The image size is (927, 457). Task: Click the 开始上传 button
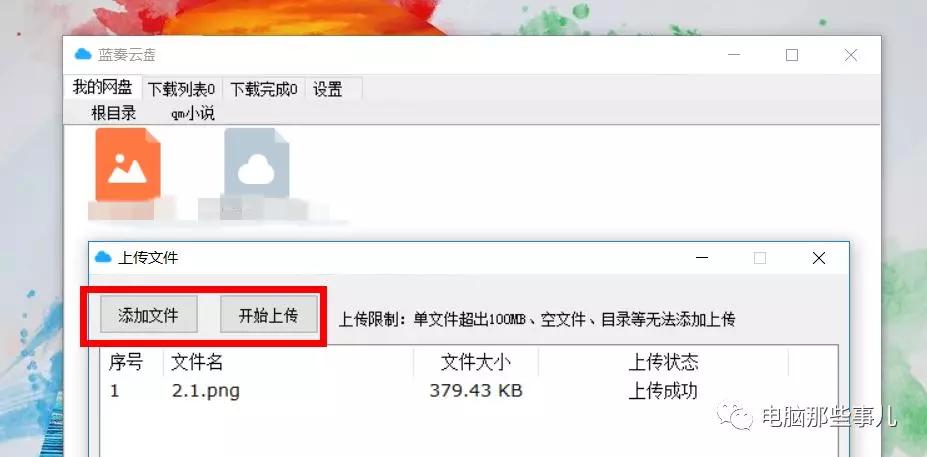click(x=268, y=315)
